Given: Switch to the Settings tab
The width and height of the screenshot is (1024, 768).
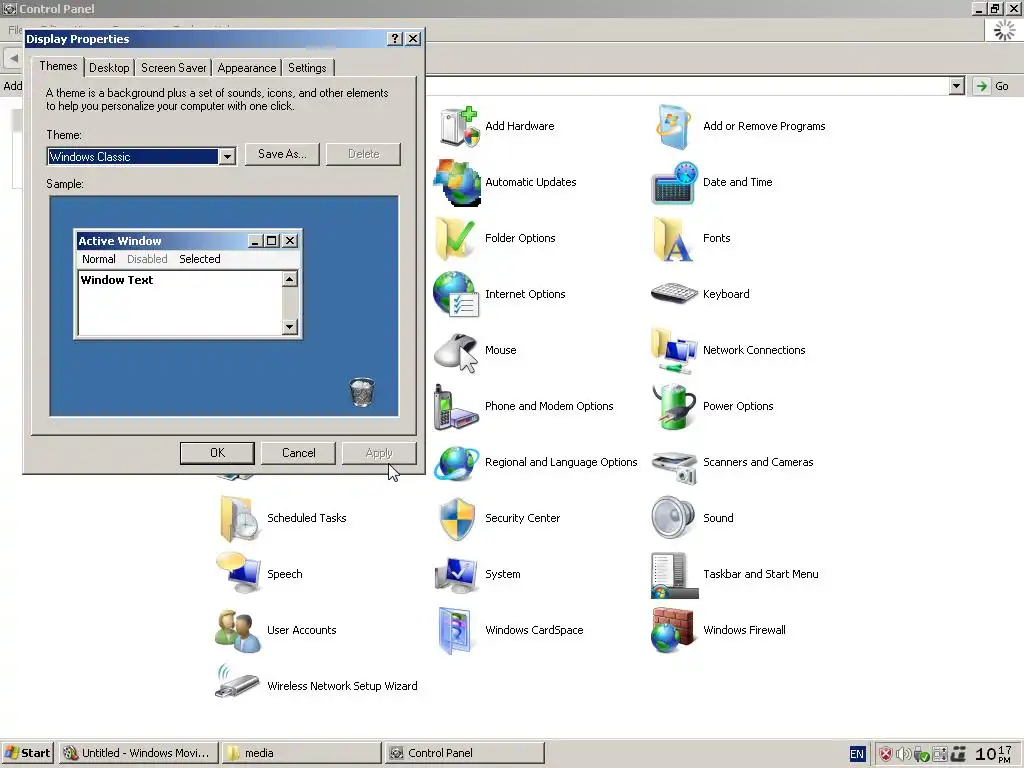Looking at the screenshot, I should tap(307, 68).
